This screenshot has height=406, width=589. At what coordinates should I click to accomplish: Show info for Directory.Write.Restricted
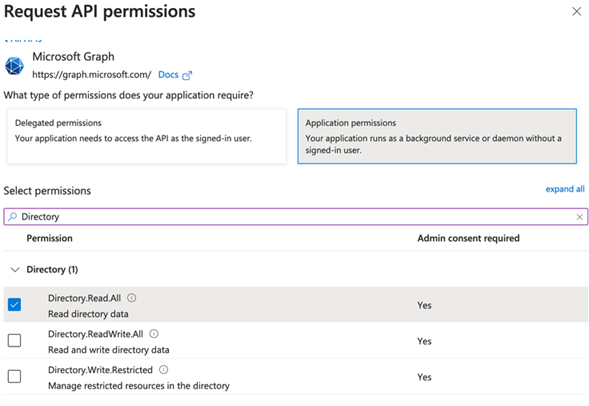point(163,370)
